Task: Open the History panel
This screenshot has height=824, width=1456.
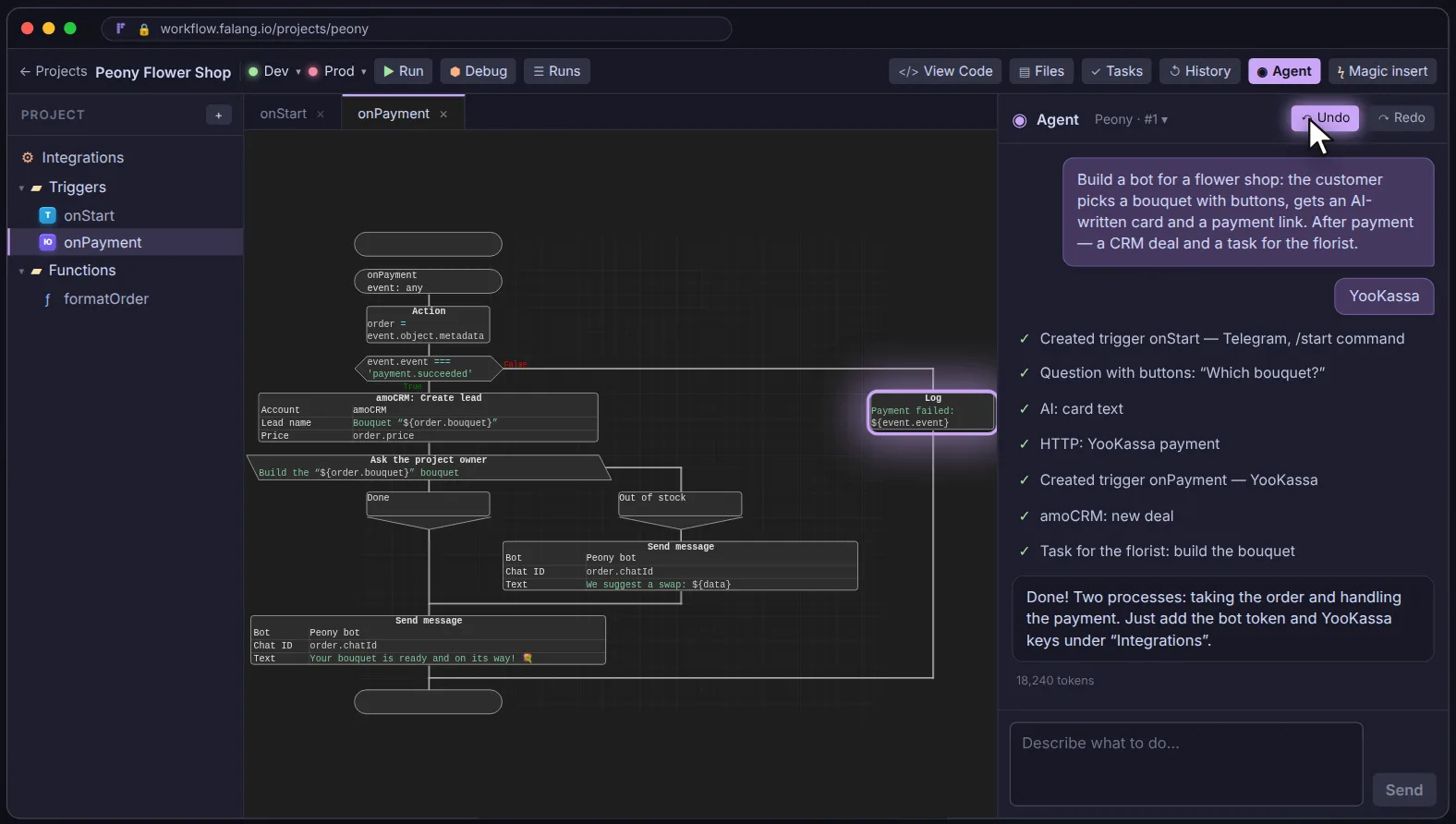Action: pyautogui.click(x=1200, y=71)
